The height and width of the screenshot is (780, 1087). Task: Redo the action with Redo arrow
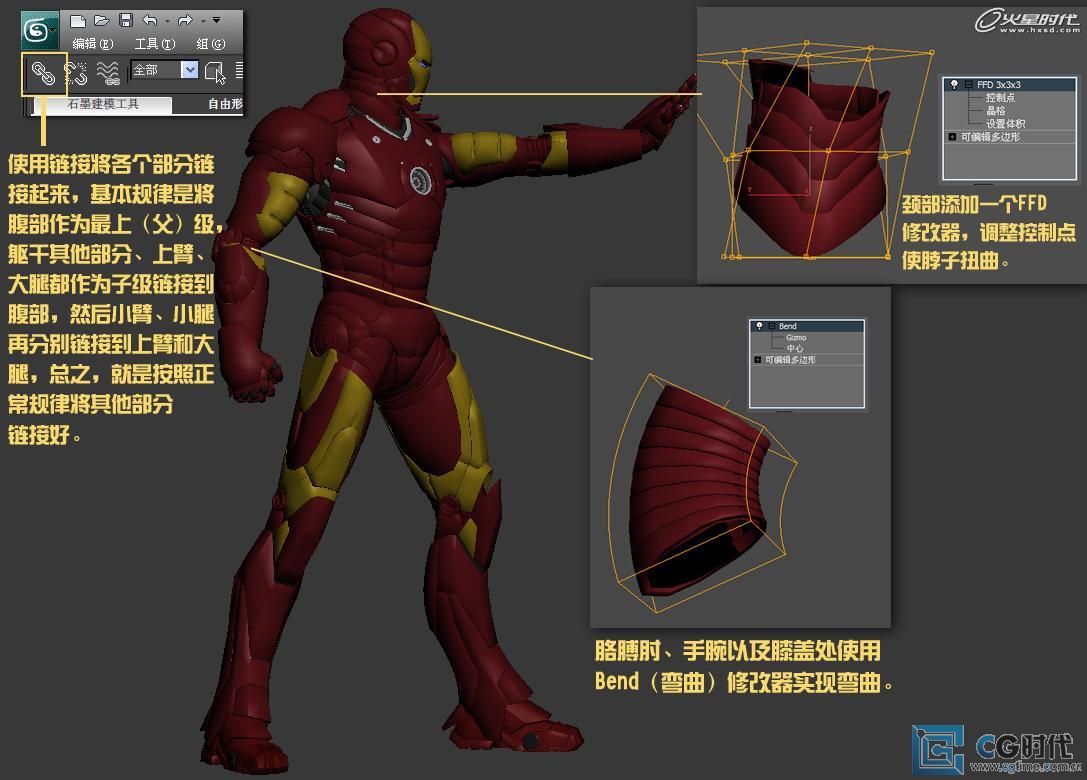tap(184, 20)
